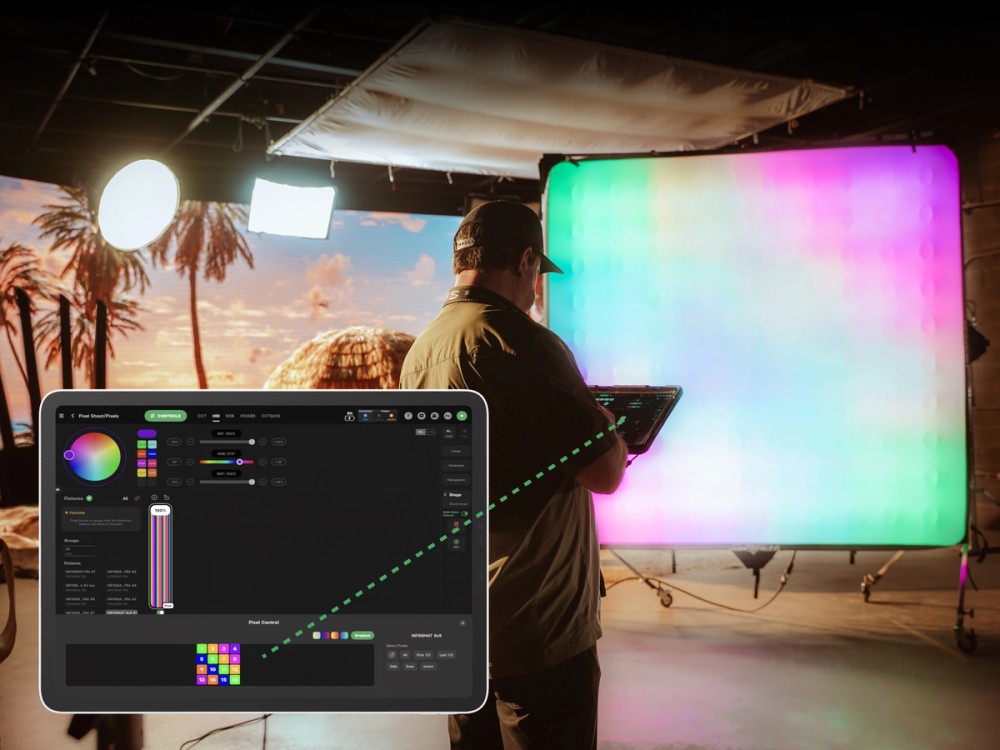The image size is (1000, 750).
Task: Switch to the CCT color tab
Action: point(202,416)
